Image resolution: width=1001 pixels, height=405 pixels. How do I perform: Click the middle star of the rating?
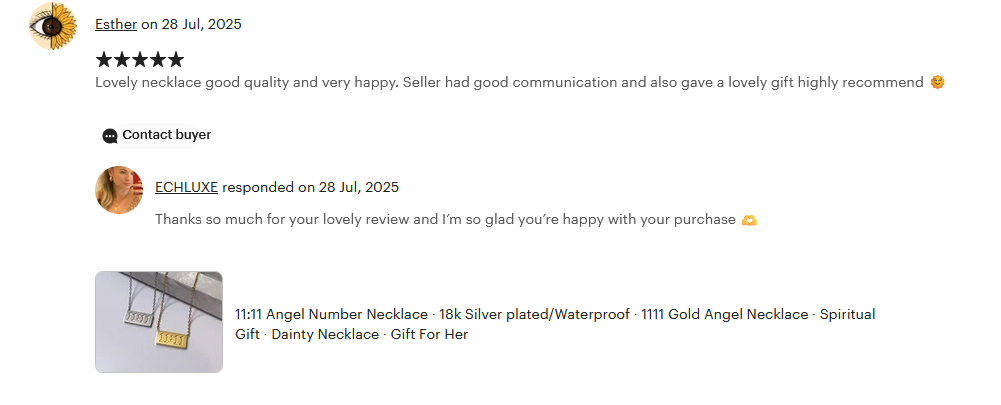140,60
